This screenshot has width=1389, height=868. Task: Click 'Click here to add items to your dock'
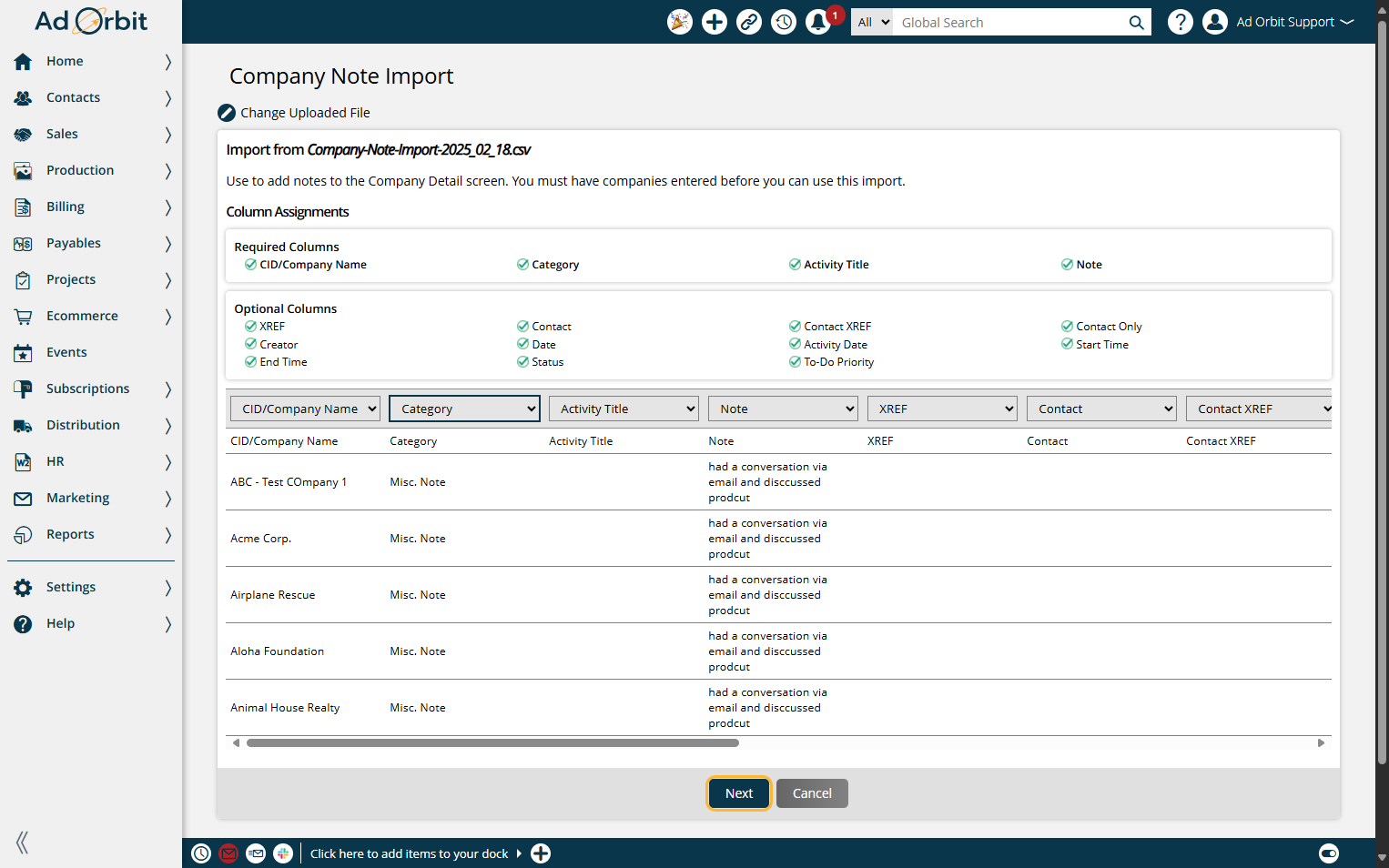click(409, 853)
